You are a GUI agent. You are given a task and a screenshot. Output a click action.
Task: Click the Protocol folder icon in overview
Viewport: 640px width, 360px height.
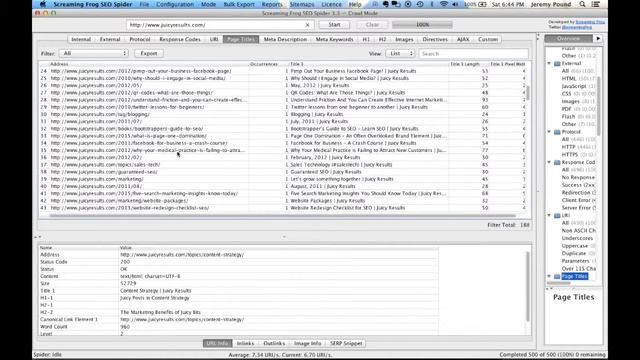tap(557, 132)
